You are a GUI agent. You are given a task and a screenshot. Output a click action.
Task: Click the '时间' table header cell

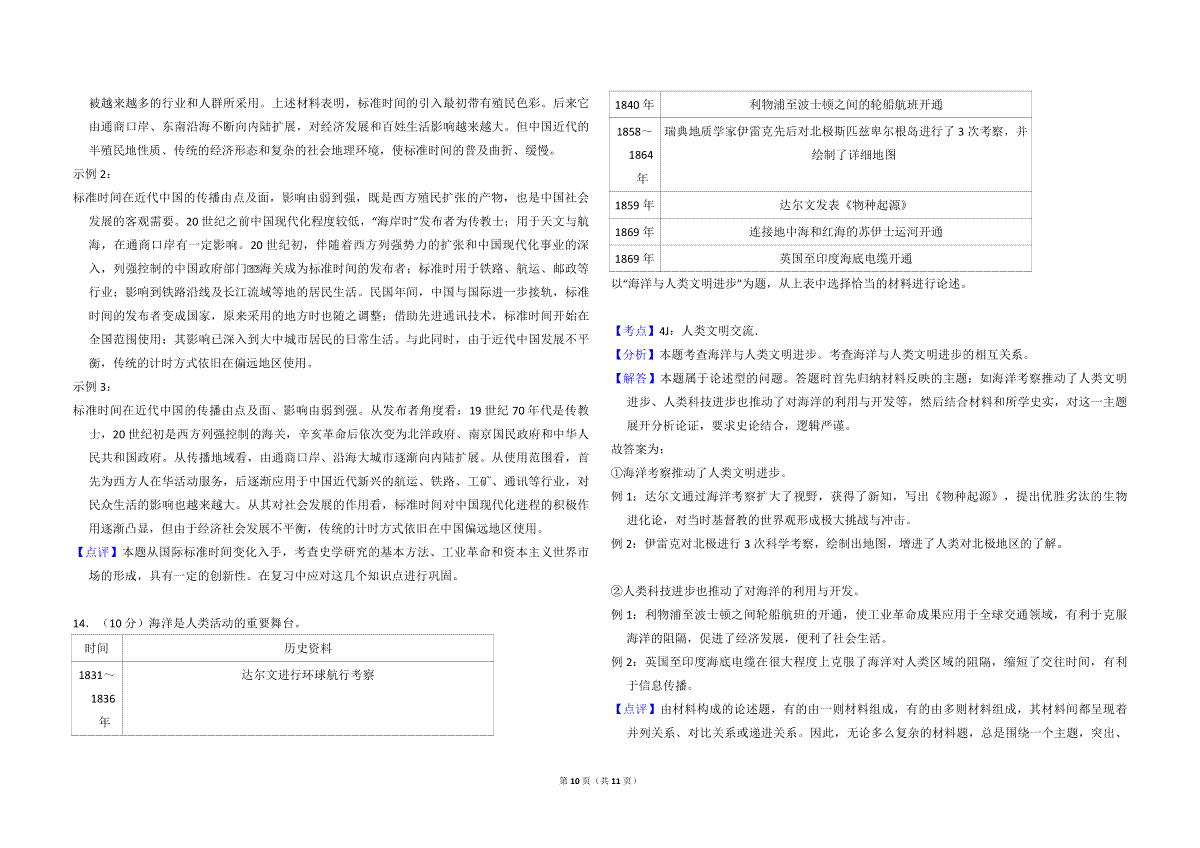click(x=96, y=649)
